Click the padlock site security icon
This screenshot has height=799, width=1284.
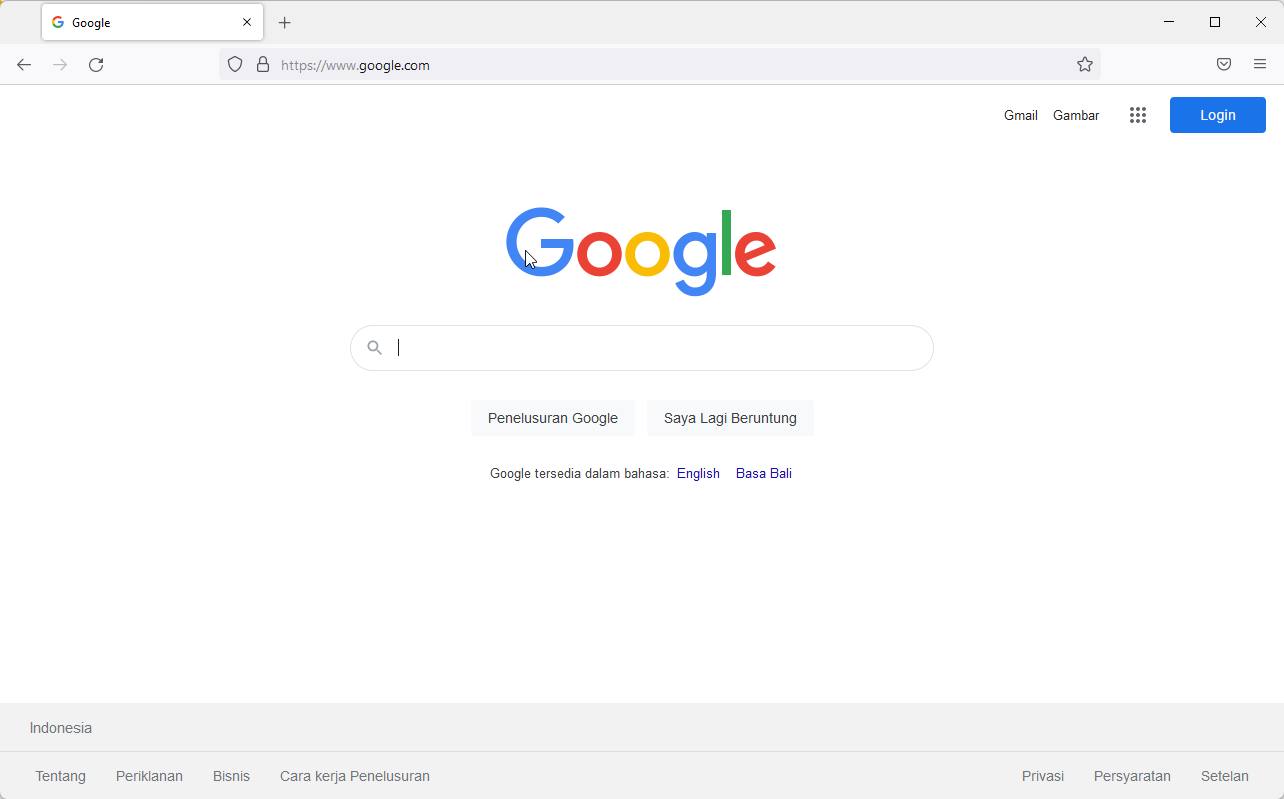(x=262, y=64)
